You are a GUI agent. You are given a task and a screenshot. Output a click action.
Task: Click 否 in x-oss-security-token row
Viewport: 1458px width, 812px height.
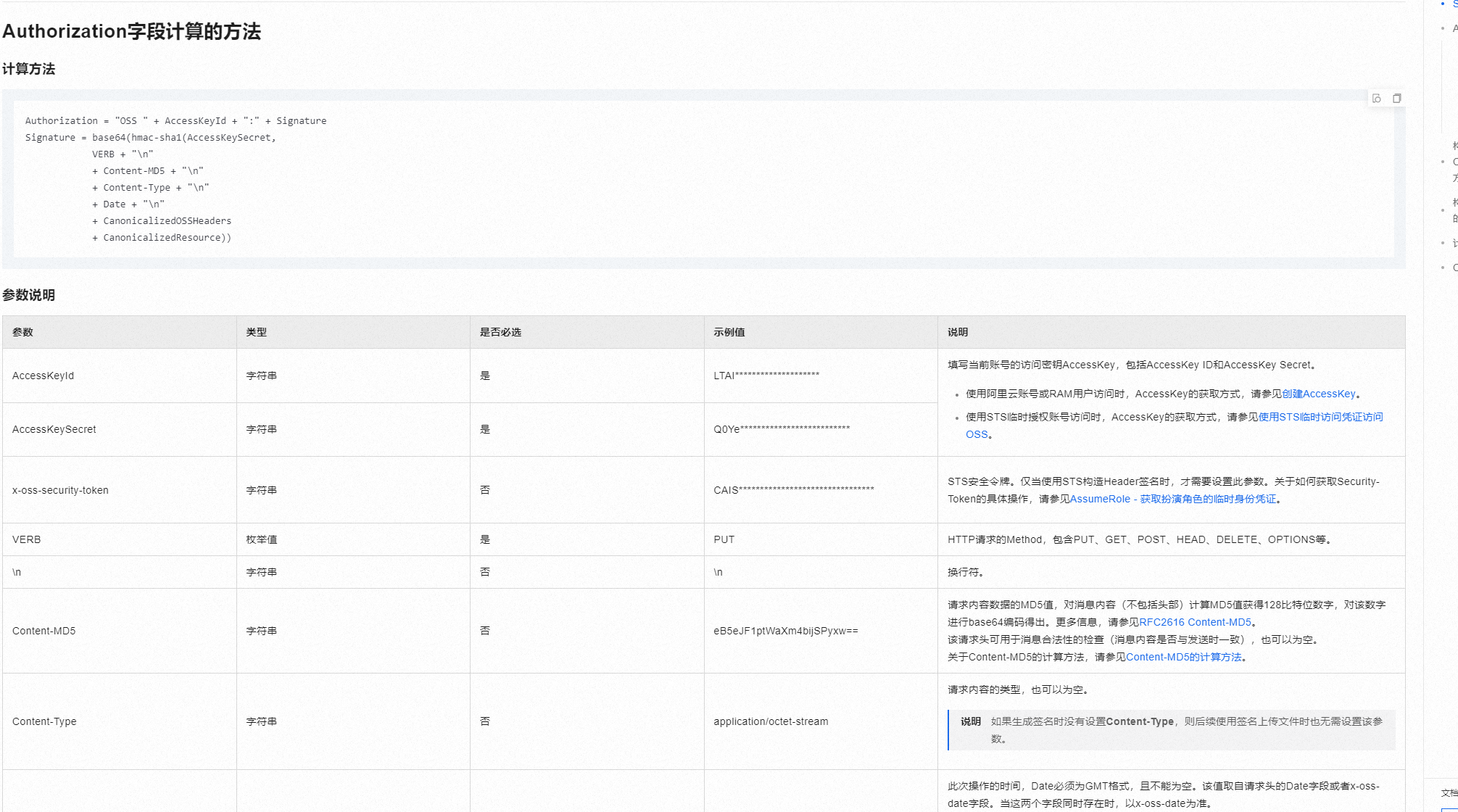click(485, 490)
